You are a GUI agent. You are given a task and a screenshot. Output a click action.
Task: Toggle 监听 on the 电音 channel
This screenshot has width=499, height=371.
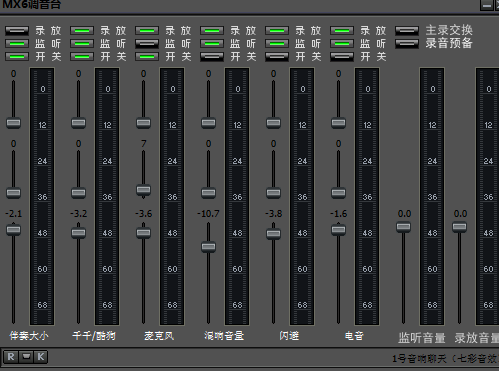click(x=342, y=44)
